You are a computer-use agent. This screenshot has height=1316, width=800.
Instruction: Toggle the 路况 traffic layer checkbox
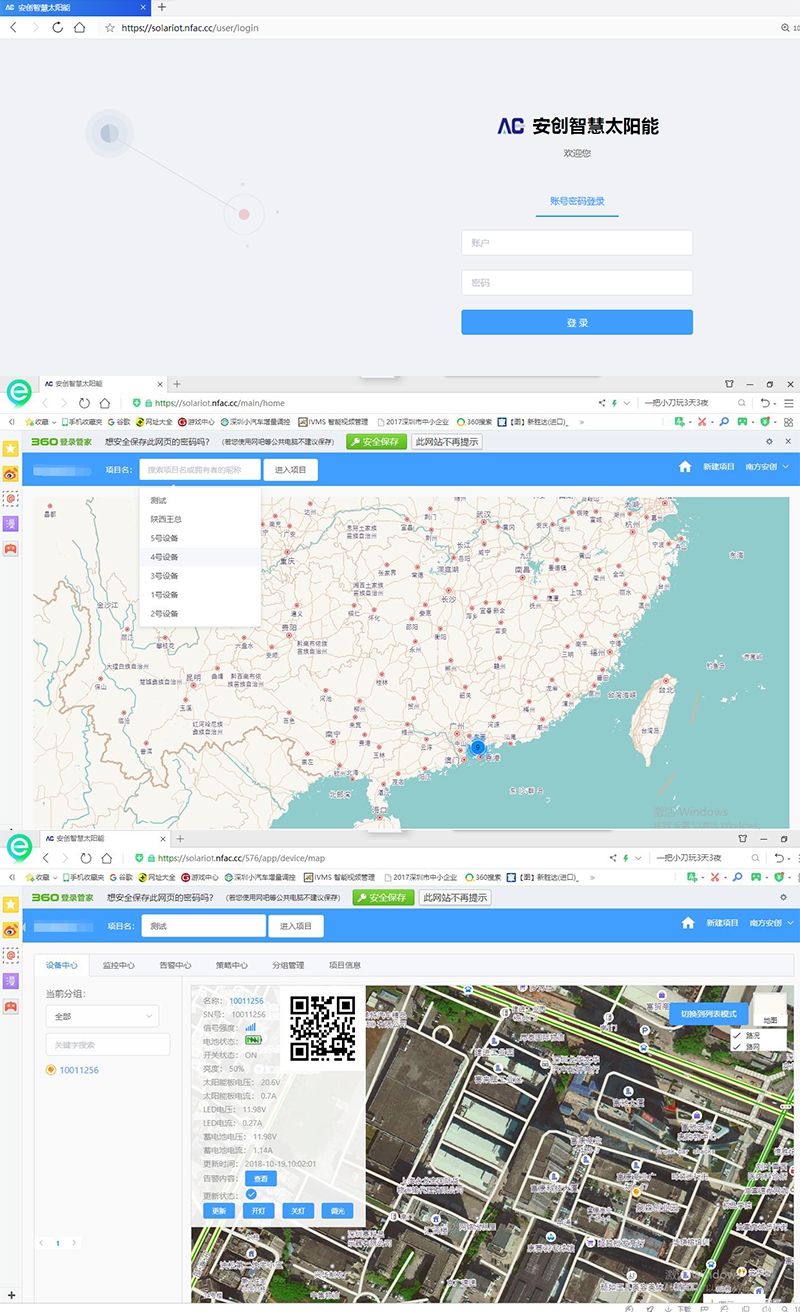[738, 1035]
